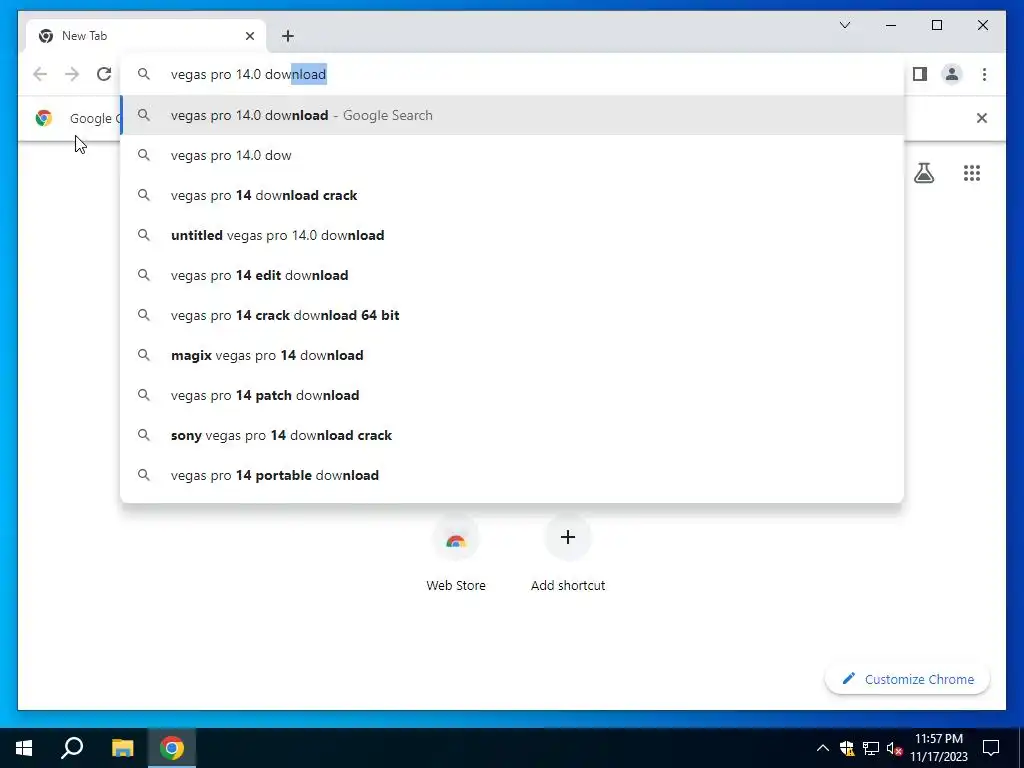This screenshot has height=768, width=1024.
Task: Choose 'vegas pro 14 download crack' suggestion
Action: 513,195
